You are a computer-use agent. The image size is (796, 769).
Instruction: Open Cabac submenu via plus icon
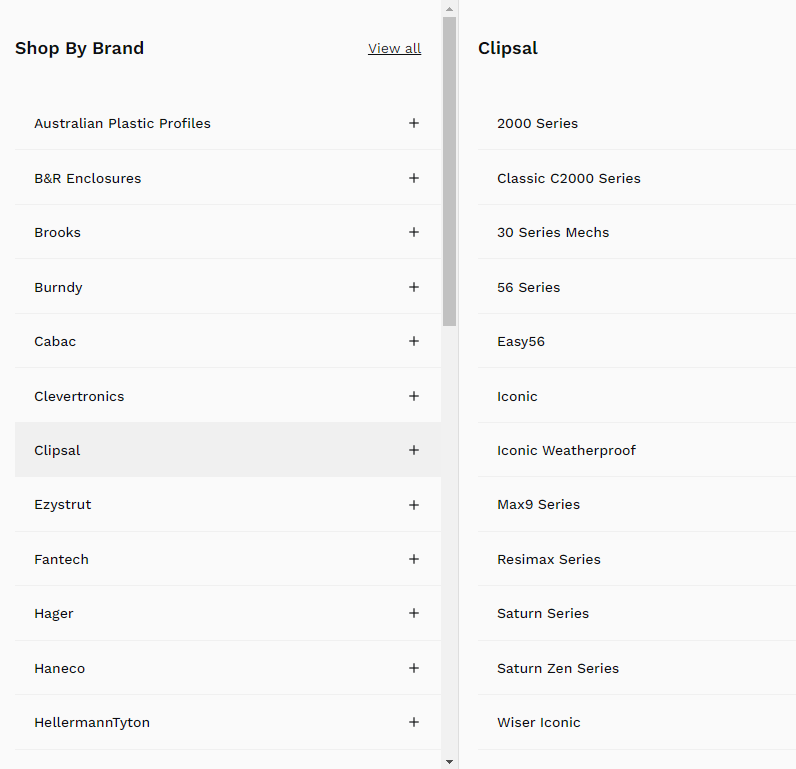pyautogui.click(x=414, y=341)
